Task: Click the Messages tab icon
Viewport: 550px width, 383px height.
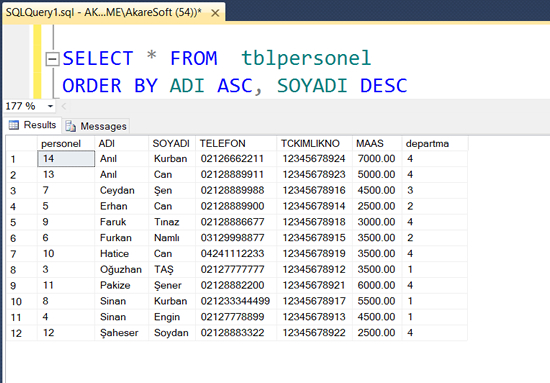Action: (71, 126)
